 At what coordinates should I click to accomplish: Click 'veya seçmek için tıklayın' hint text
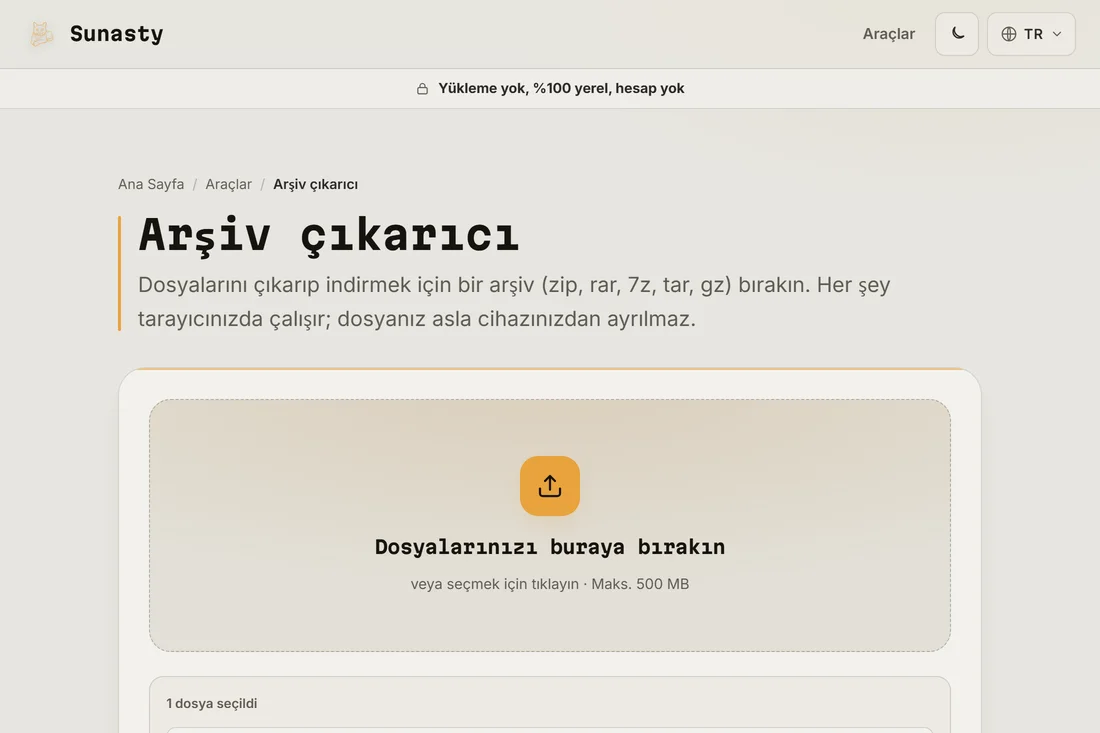point(494,584)
